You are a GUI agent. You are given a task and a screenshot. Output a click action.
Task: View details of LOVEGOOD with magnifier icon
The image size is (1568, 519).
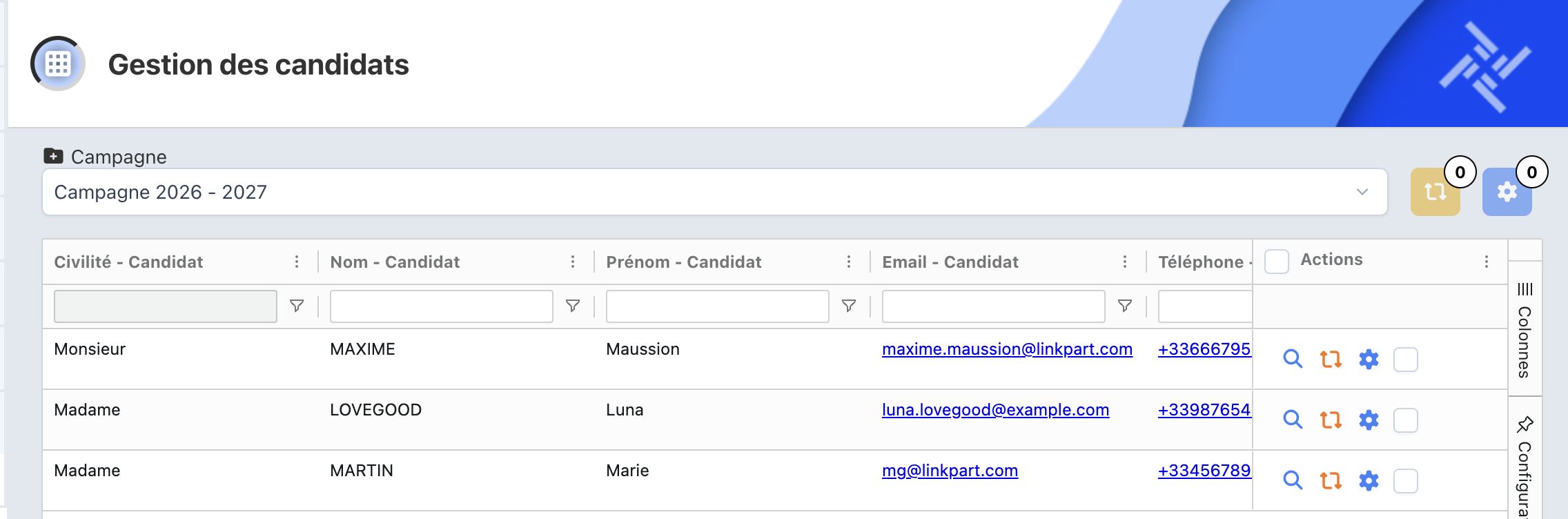point(1293,420)
